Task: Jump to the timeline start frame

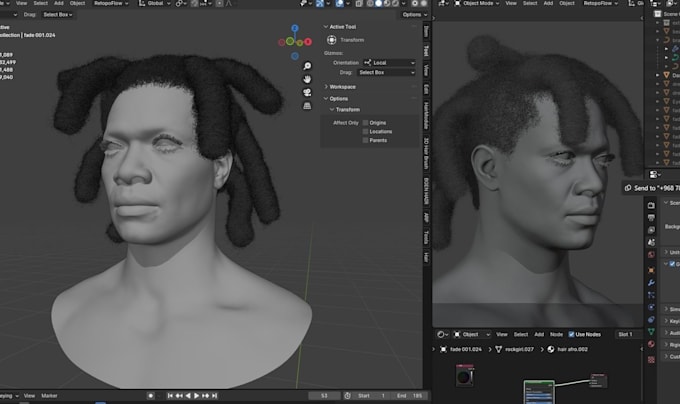Action: pos(170,396)
